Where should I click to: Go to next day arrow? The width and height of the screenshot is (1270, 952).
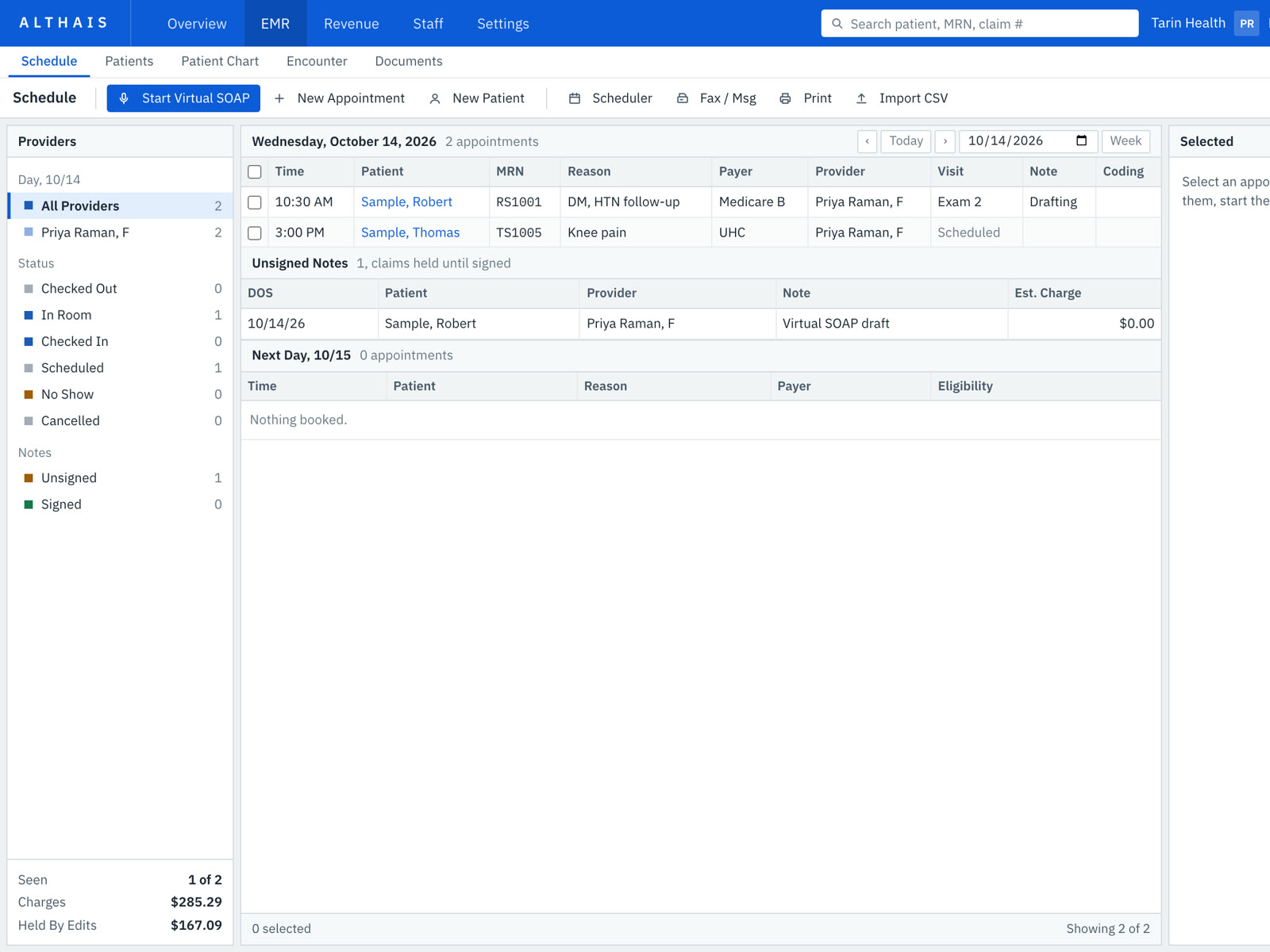(945, 141)
